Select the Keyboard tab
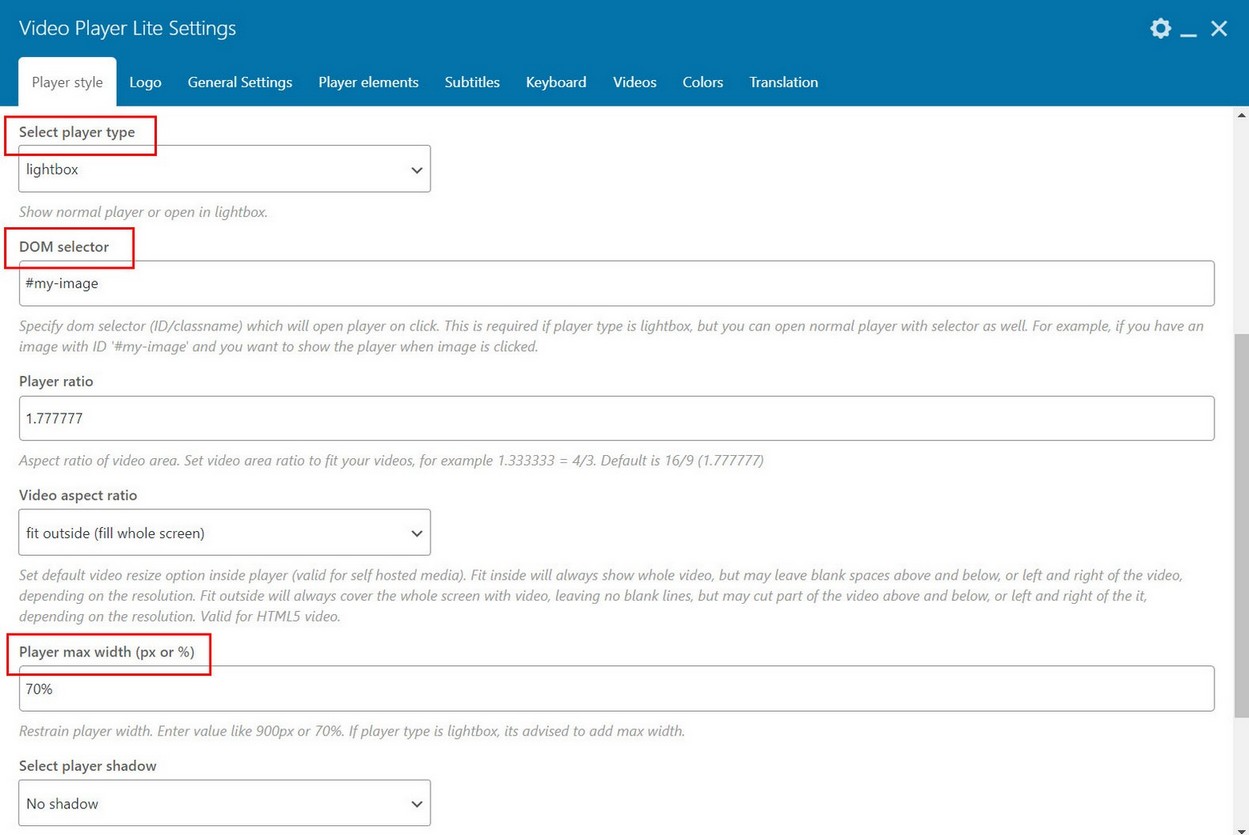The height and width of the screenshot is (835, 1249). click(556, 82)
